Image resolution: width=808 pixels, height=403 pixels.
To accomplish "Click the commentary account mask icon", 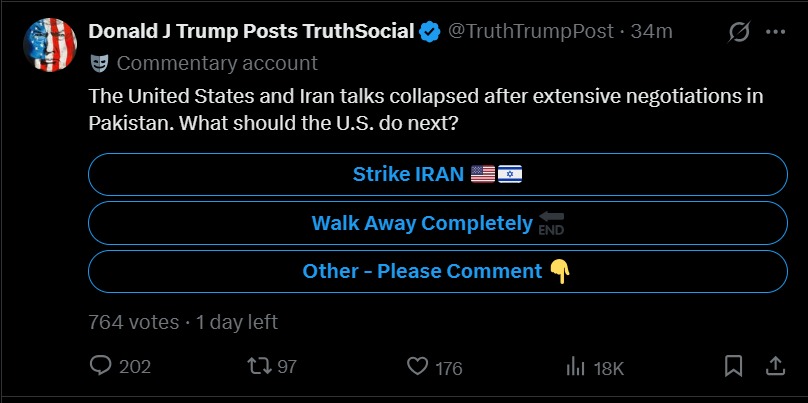I will (x=99, y=63).
